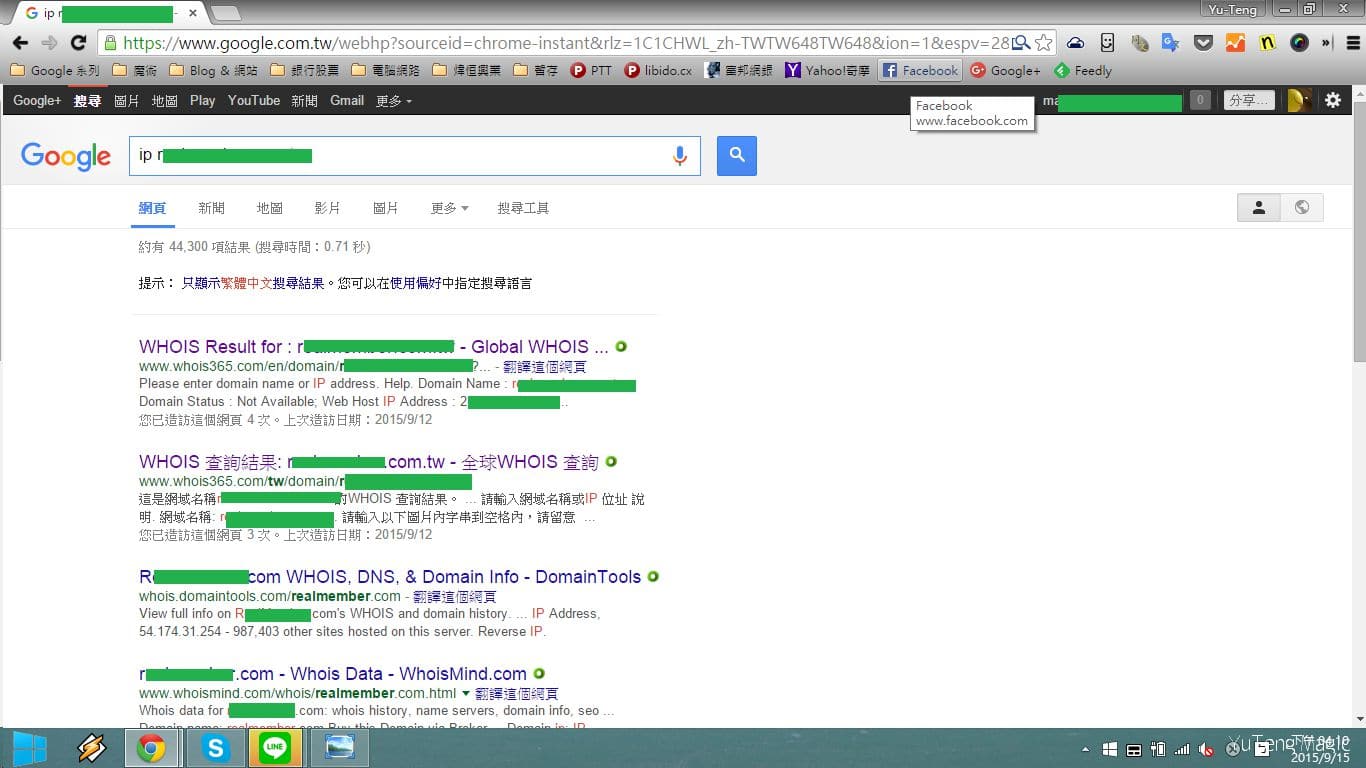Open Skype from the taskbar
Viewport: 1366px width, 768px height.
(214, 748)
